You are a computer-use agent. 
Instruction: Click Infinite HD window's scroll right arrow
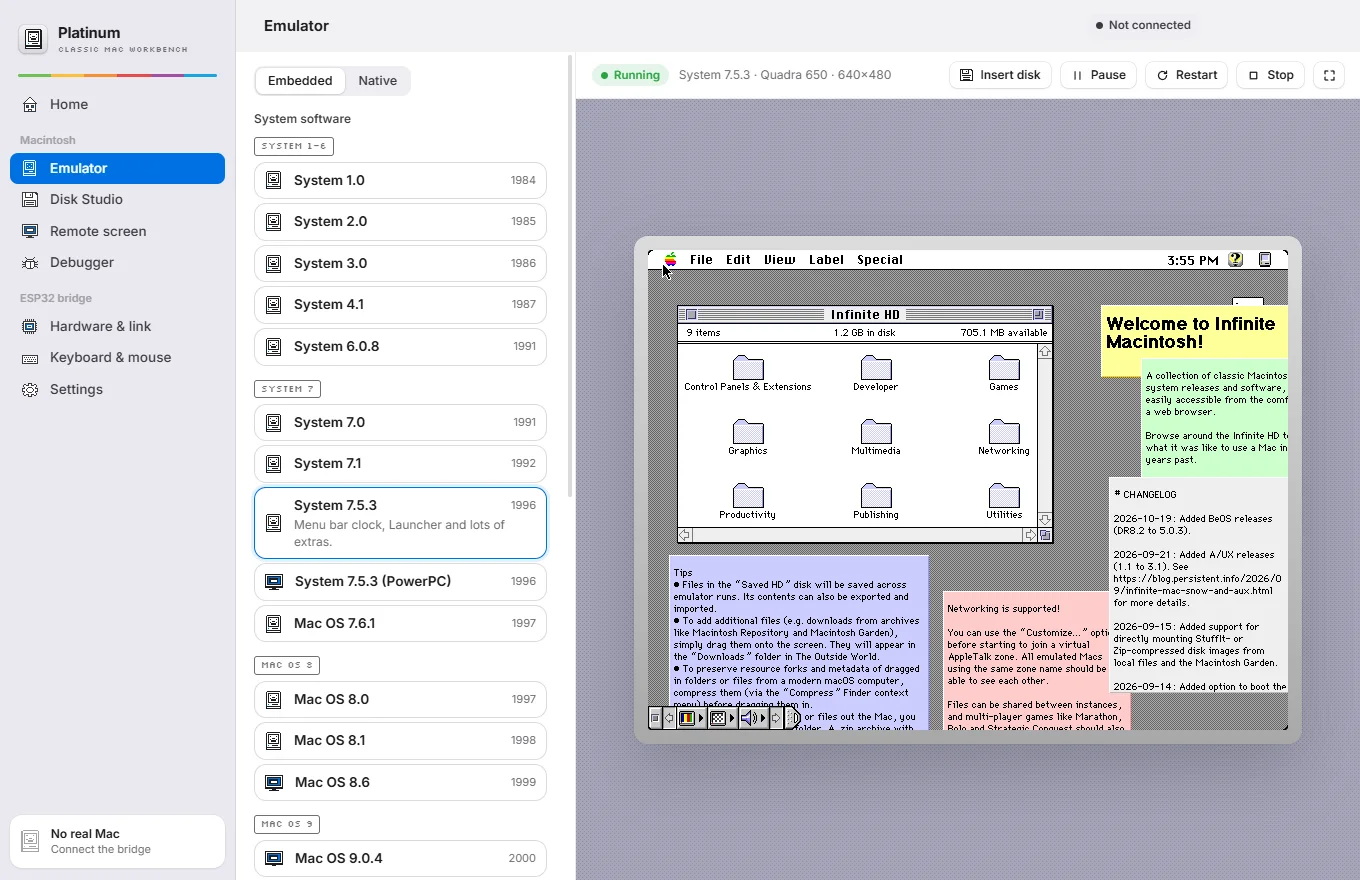[x=1030, y=535]
